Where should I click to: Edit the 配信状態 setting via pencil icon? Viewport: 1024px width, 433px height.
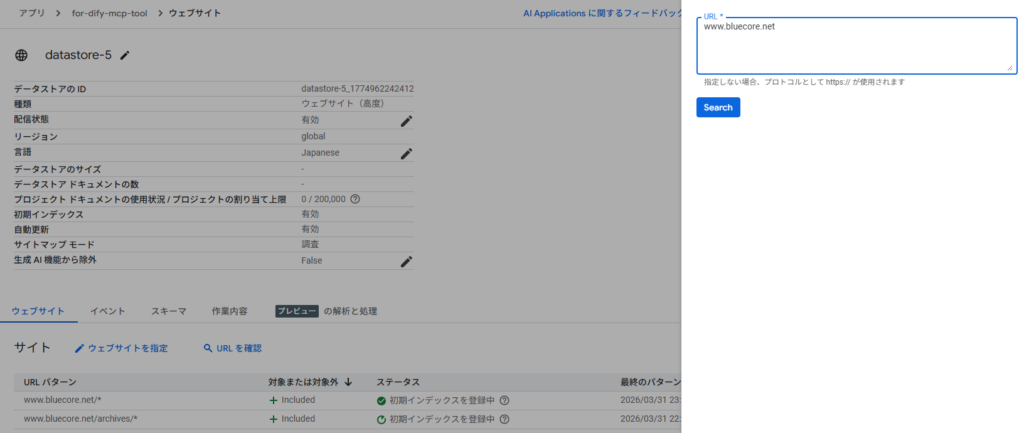point(406,120)
